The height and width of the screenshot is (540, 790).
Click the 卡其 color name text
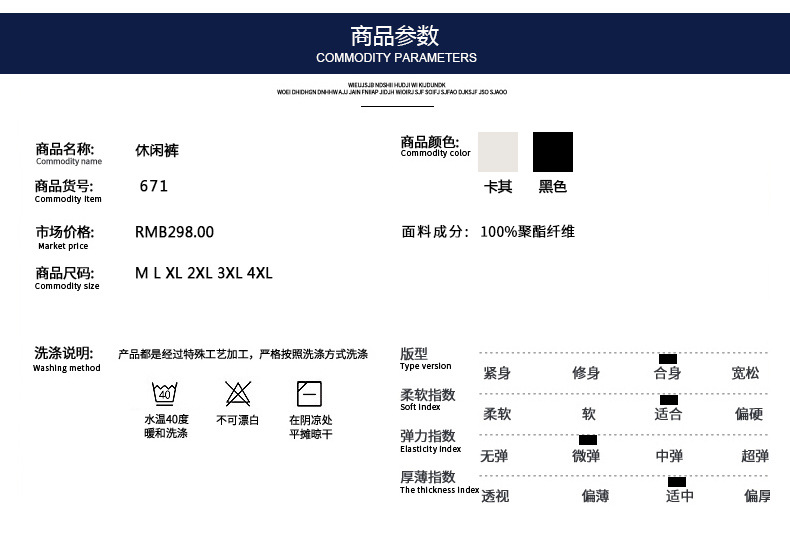click(x=498, y=187)
